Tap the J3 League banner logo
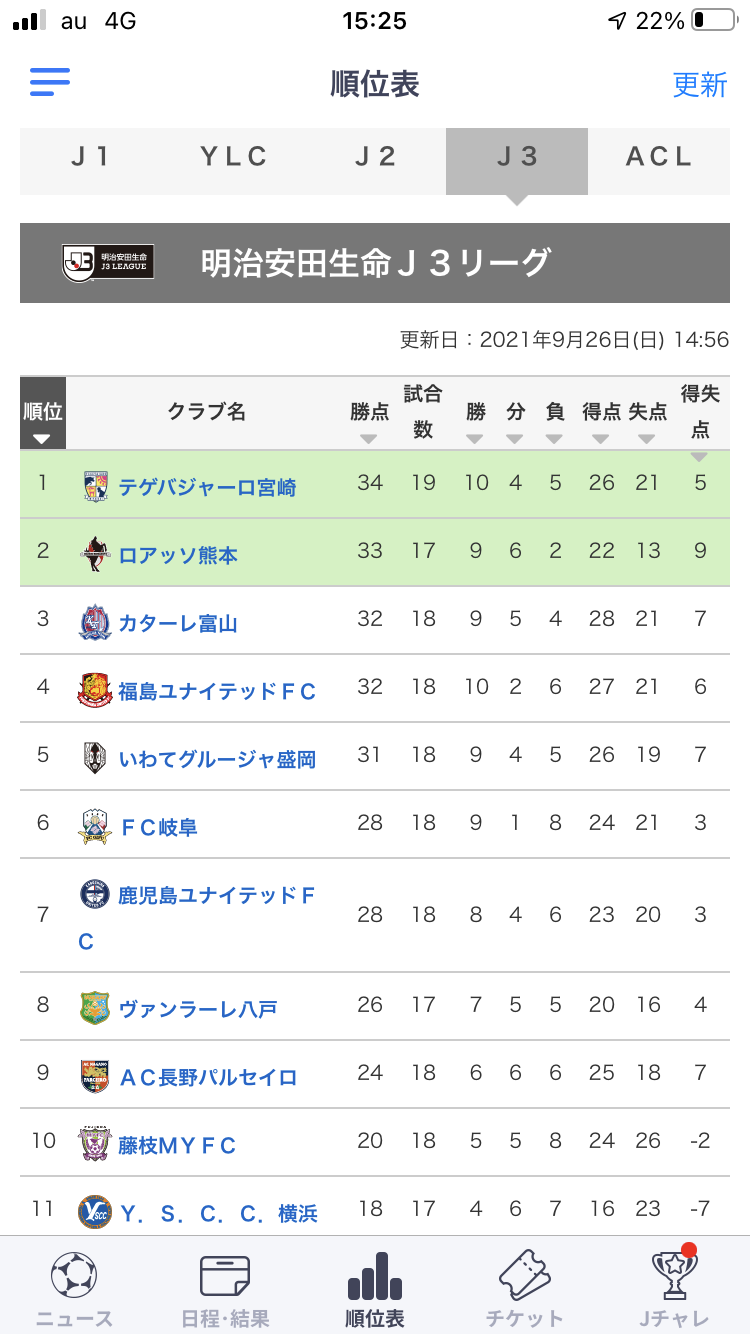 108,262
